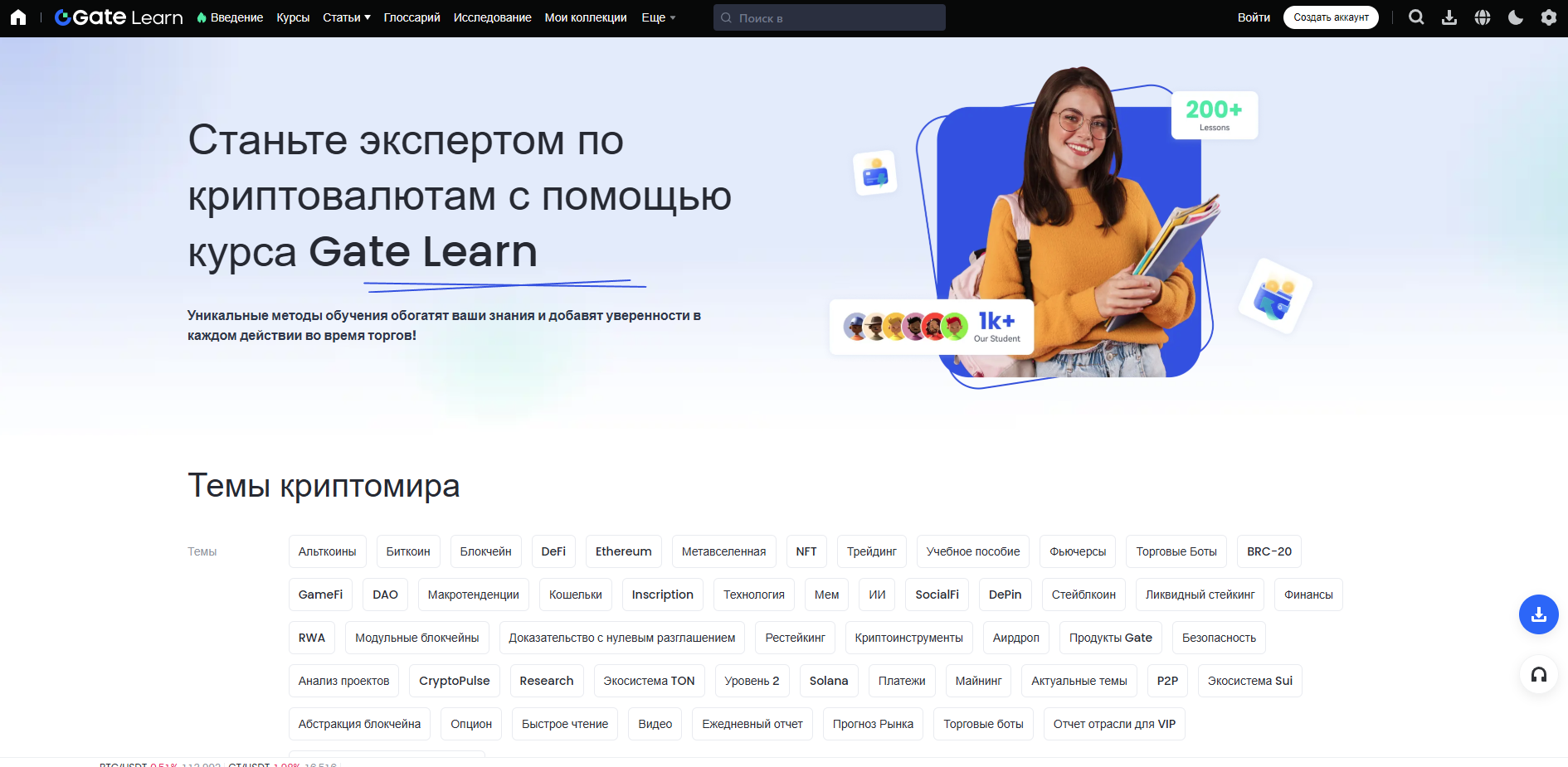1568x767 pixels.
Task: Select the Мем topic tag
Action: coord(827,595)
